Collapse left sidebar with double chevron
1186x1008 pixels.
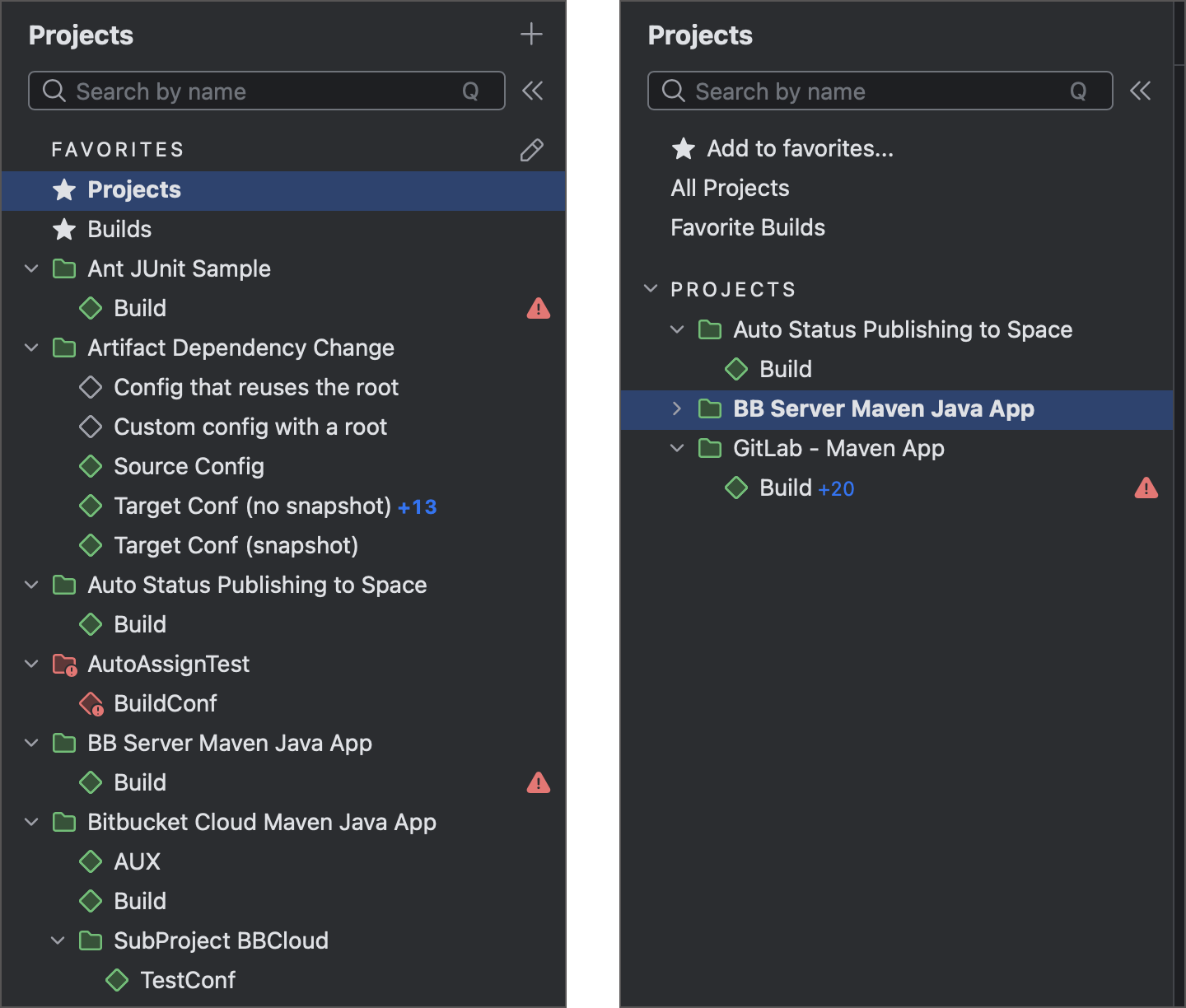(x=533, y=91)
